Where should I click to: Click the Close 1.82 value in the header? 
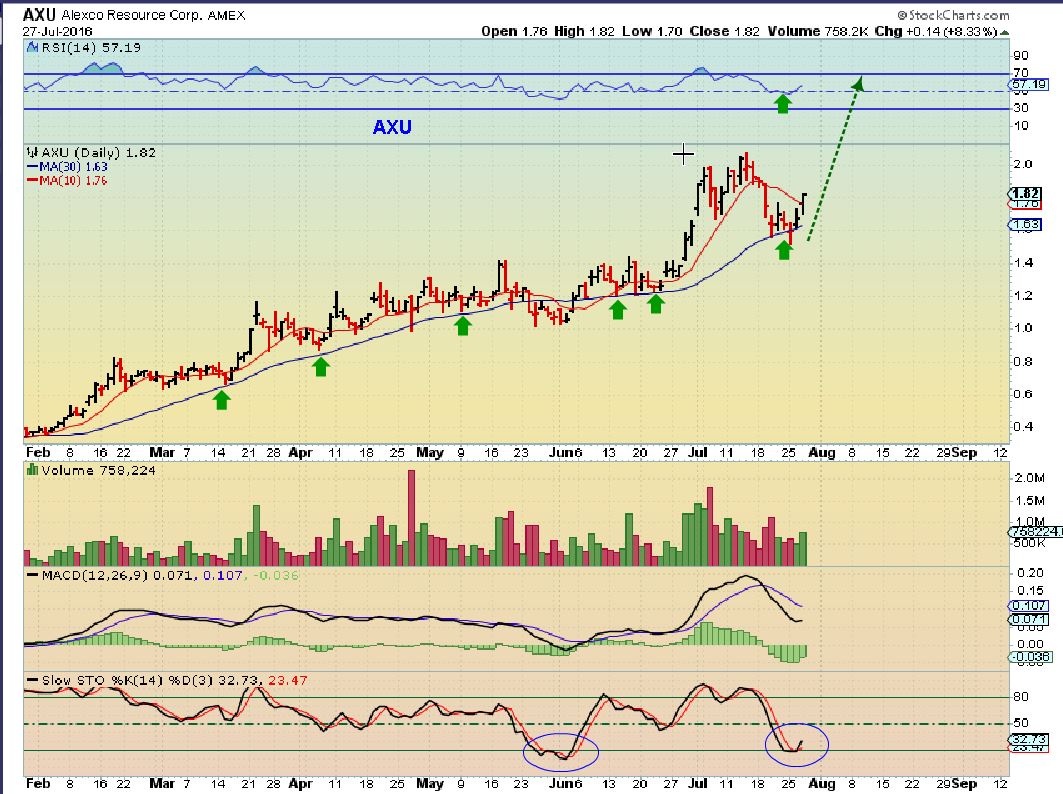coord(725,31)
